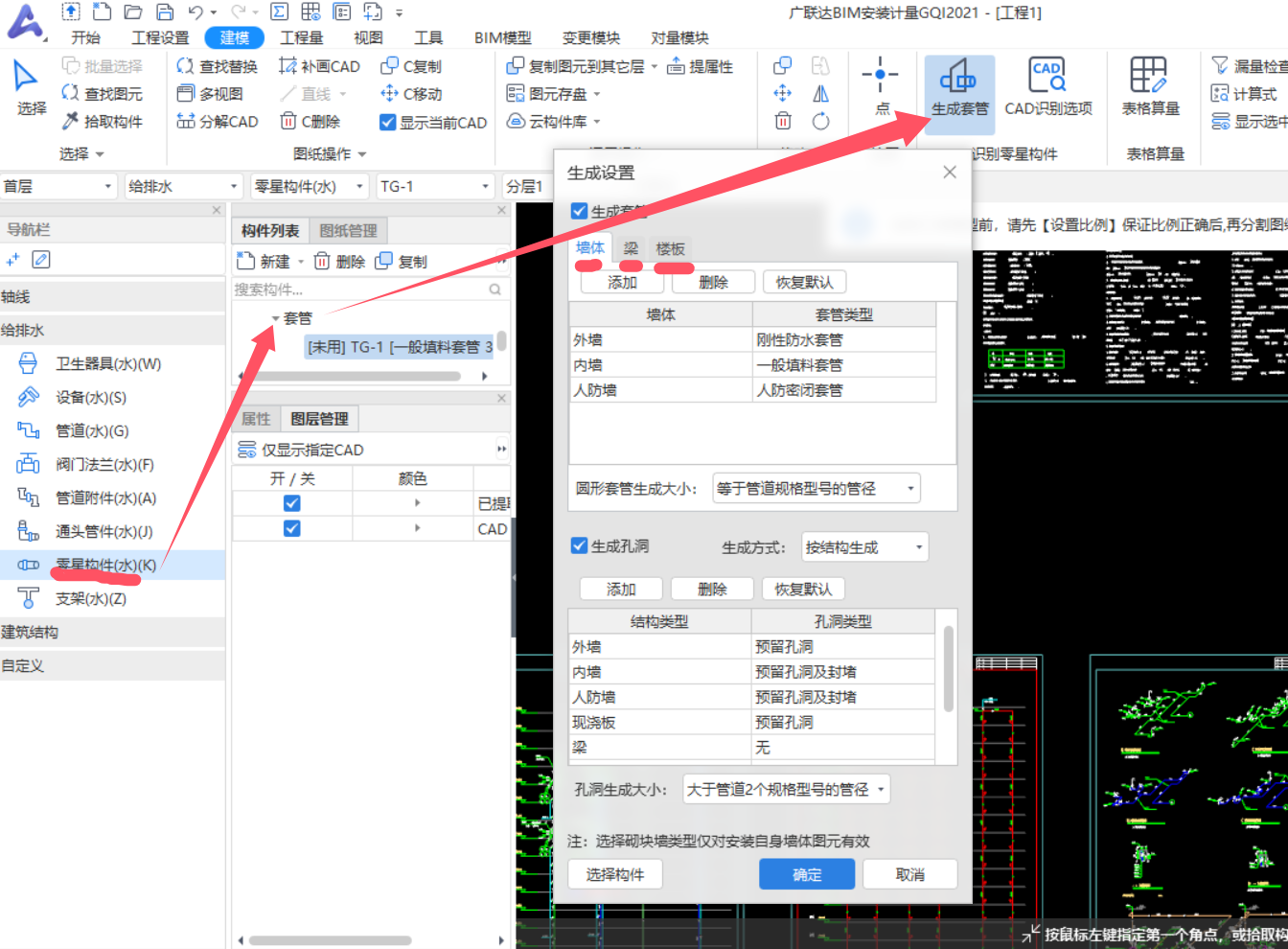This screenshot has height=949, width=1288.
Task: Click 提属性 tool
Action: point(701,66)
